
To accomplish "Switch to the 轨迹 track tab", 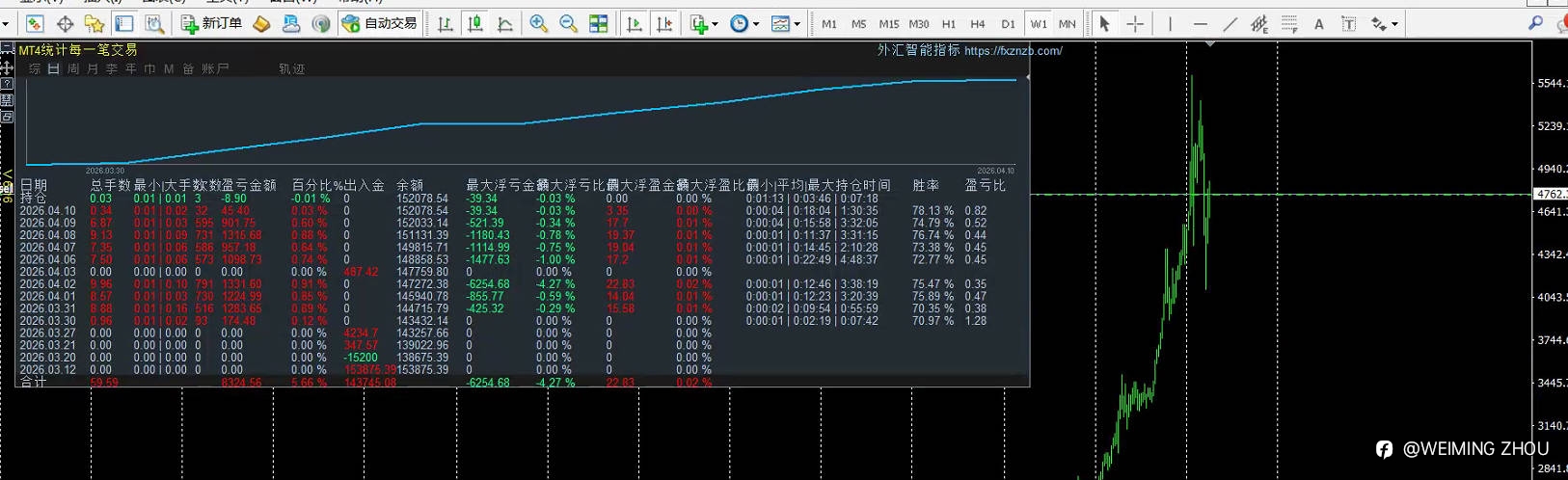I will [x=292, y=69].
